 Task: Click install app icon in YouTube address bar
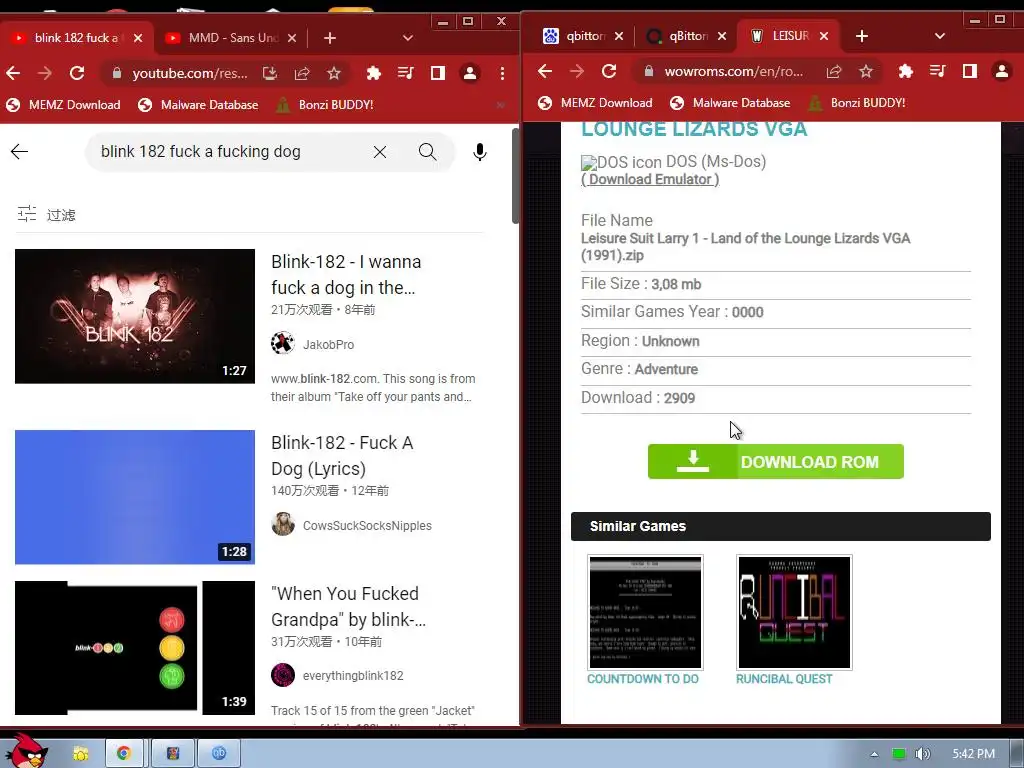click(270, 73)
